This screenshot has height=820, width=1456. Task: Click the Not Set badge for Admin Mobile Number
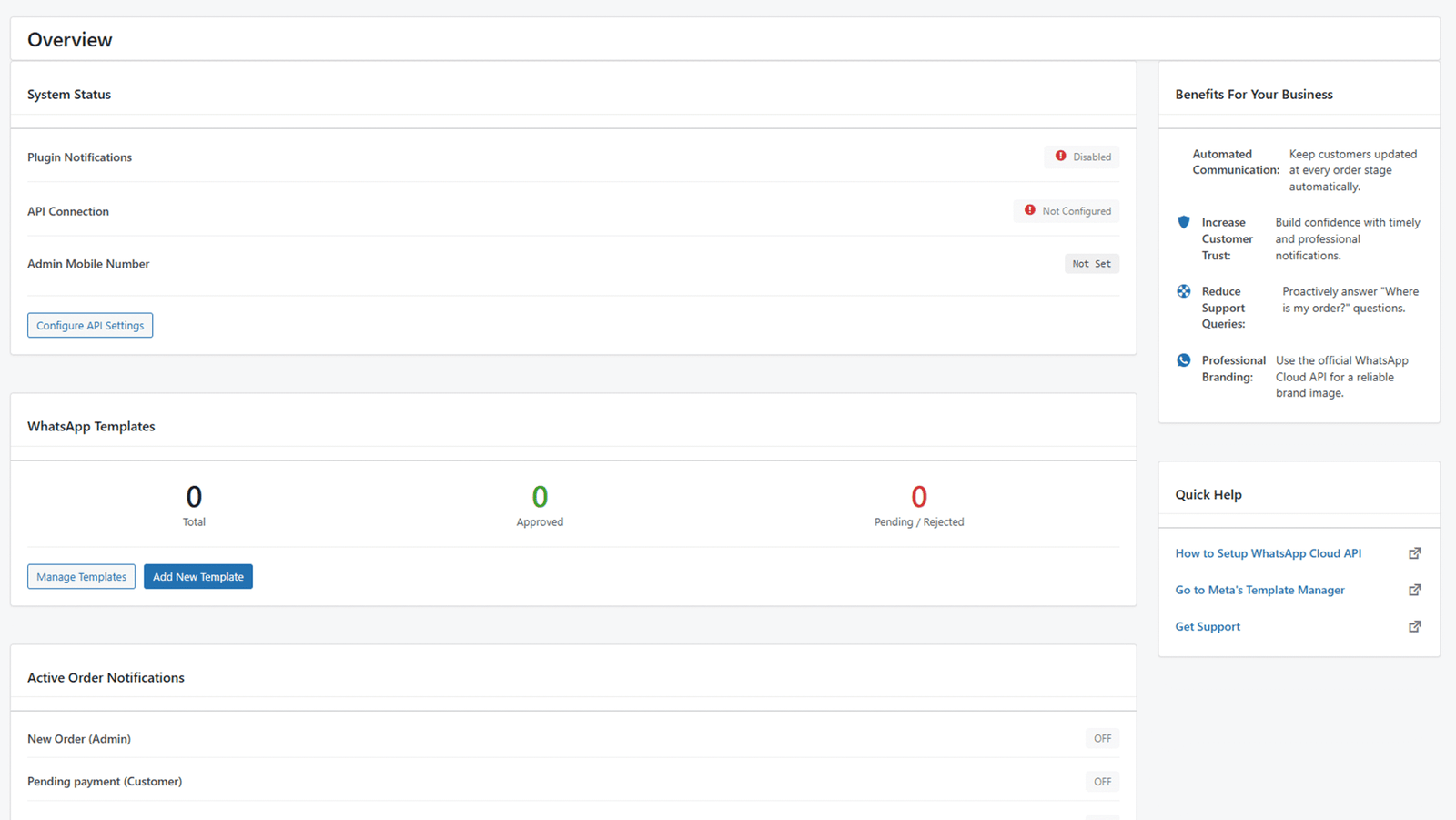(x=1091, y=264)
